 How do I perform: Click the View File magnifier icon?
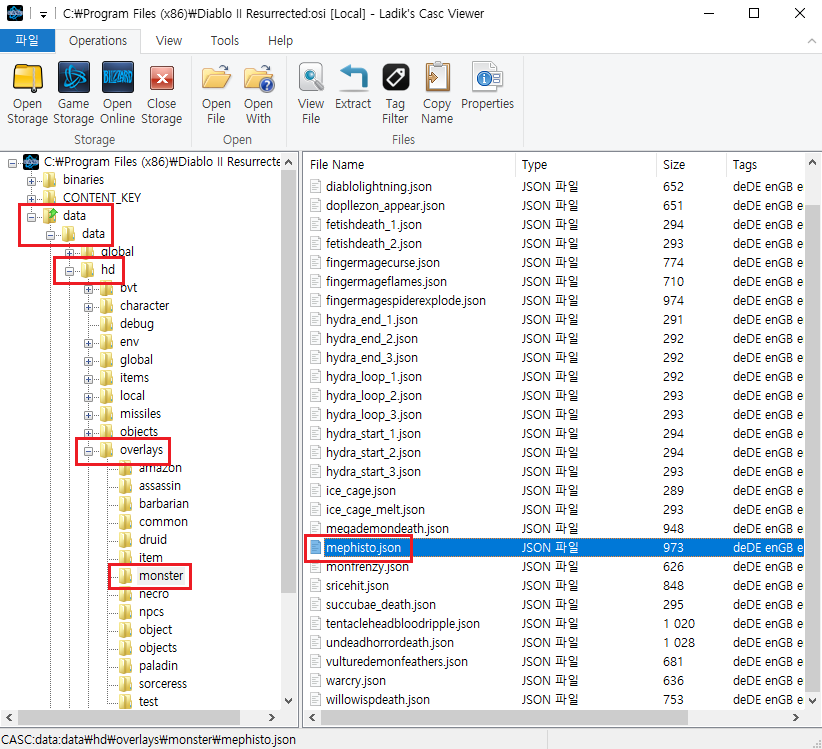coord(311,78)
